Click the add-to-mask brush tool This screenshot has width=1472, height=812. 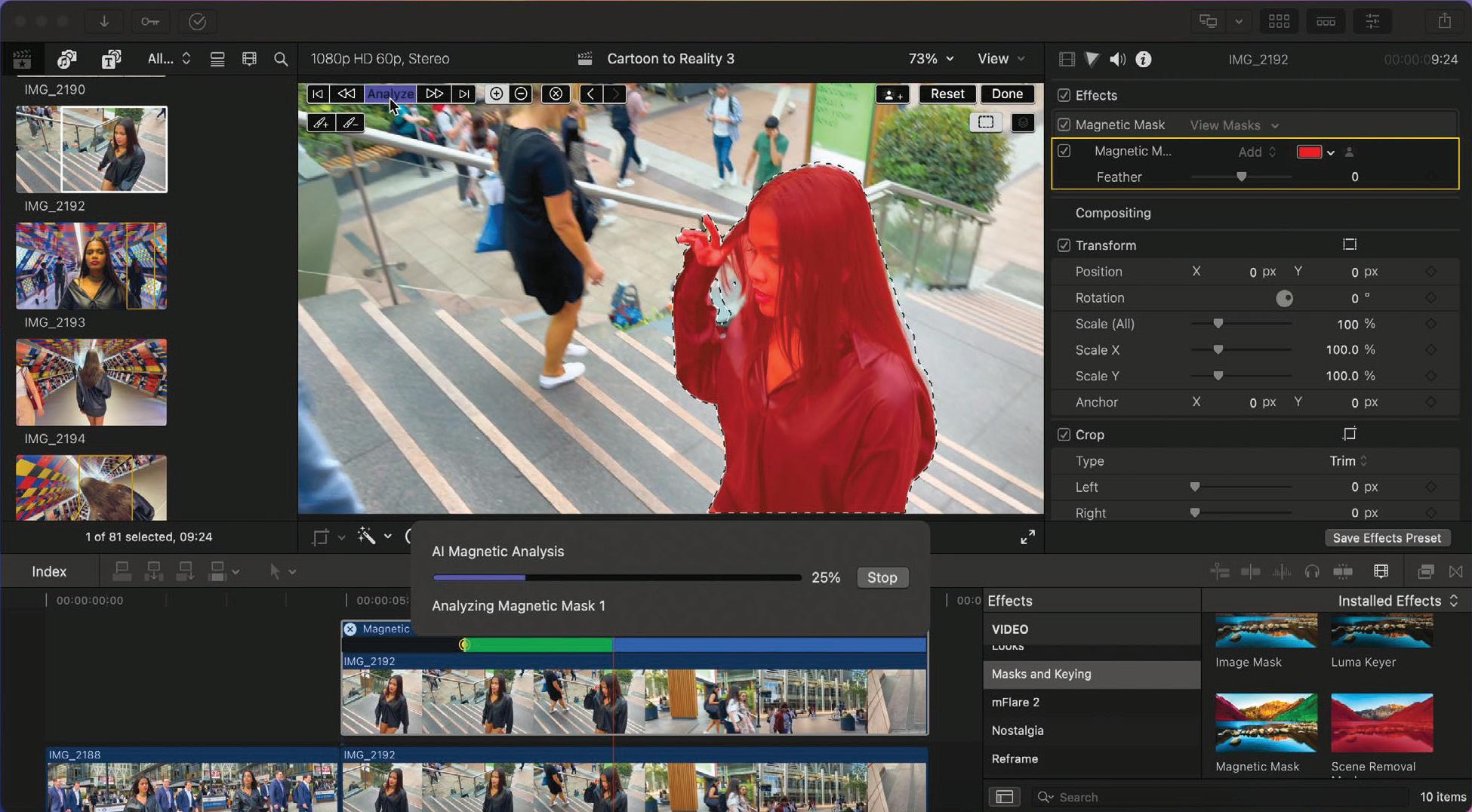[321, 122]
